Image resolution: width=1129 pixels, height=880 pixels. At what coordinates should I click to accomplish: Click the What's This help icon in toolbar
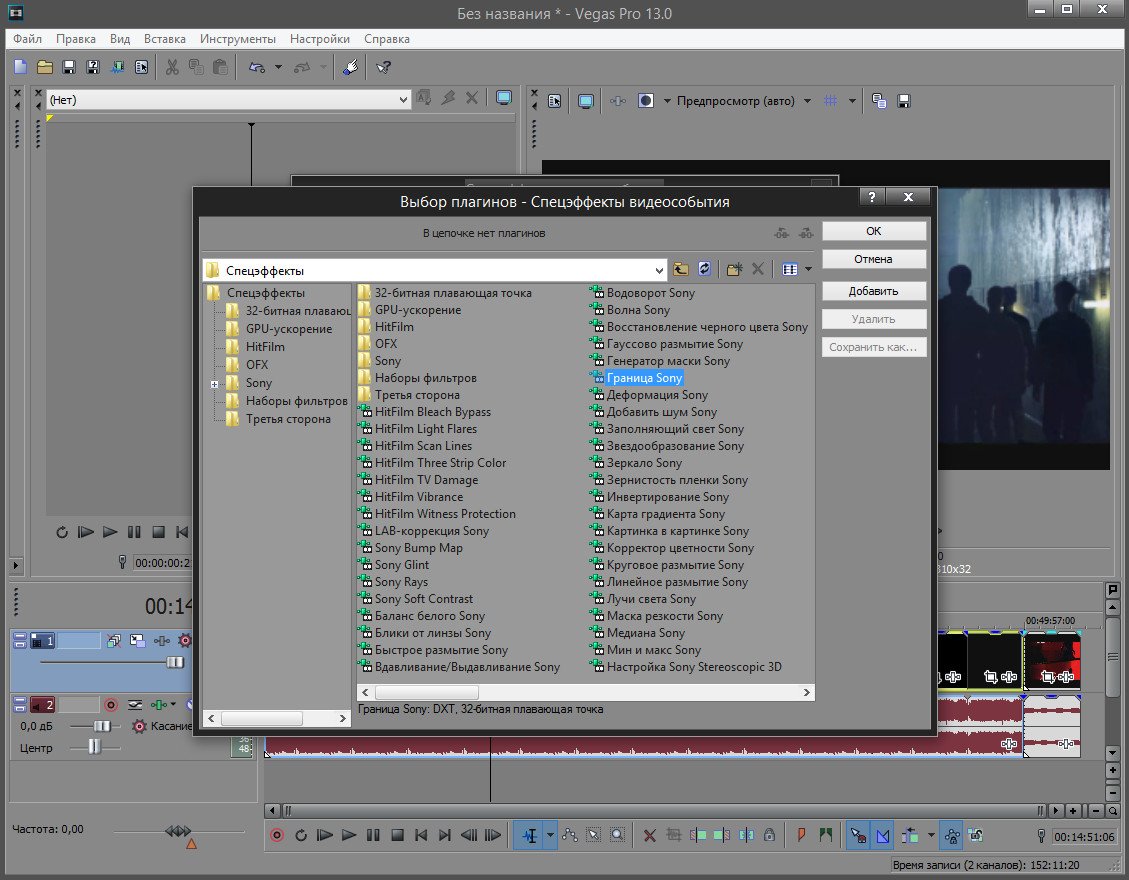383,67
